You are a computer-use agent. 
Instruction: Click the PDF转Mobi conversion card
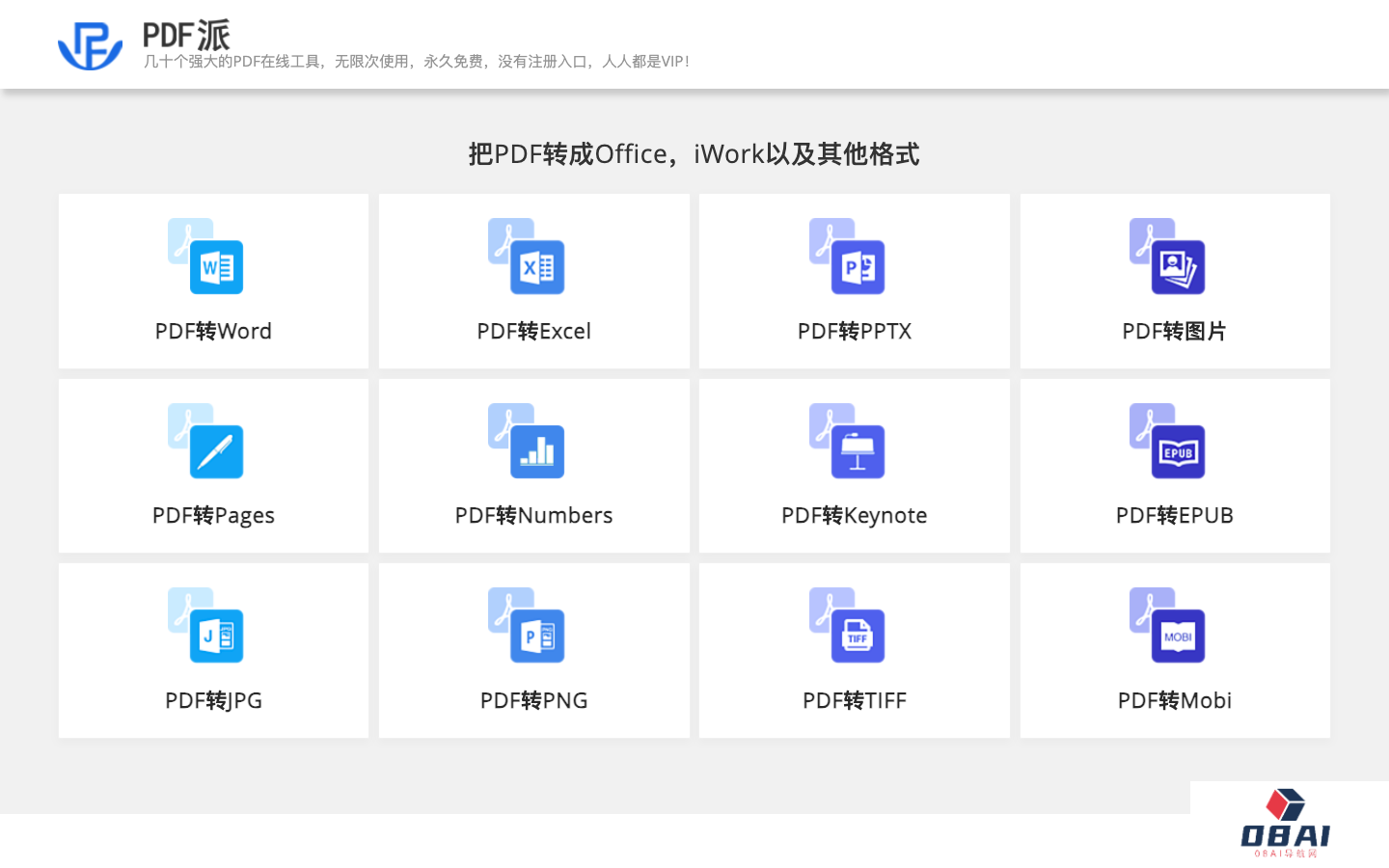click(1175, 650)
